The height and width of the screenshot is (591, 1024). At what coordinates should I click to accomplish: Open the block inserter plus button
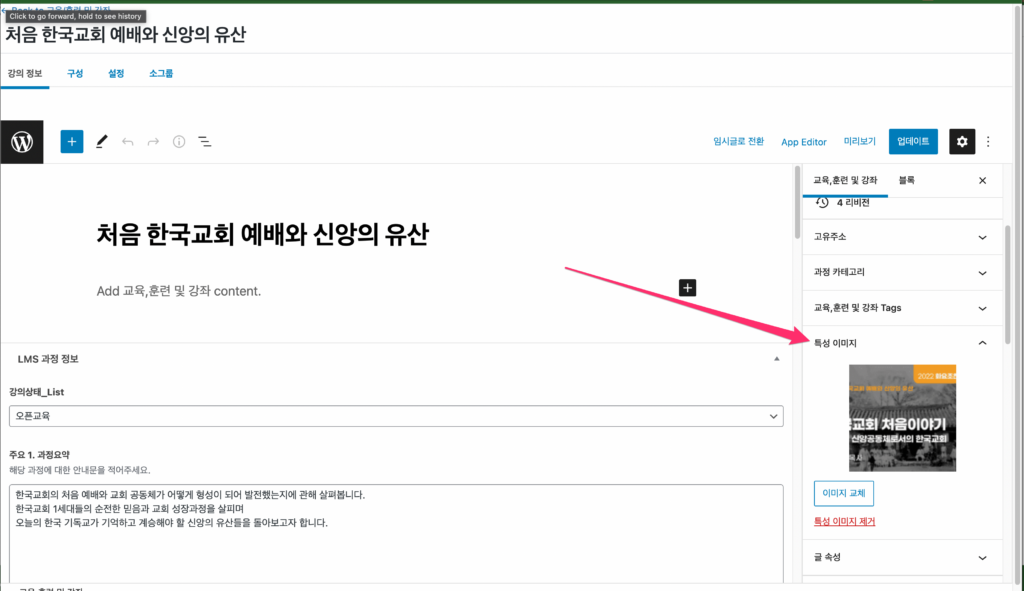pos(72,142)
